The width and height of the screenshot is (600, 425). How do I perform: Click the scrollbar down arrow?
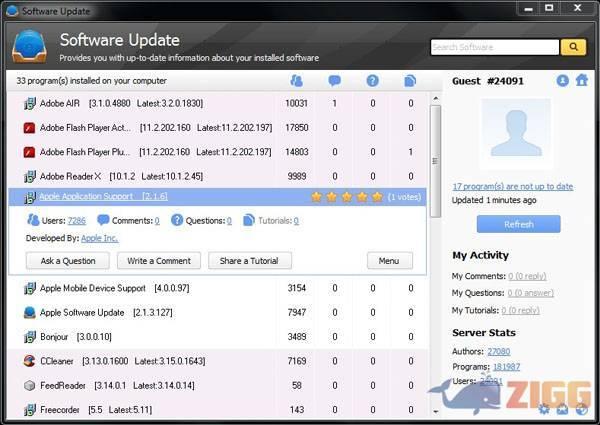pyautogui.click(x=435, y=411)
